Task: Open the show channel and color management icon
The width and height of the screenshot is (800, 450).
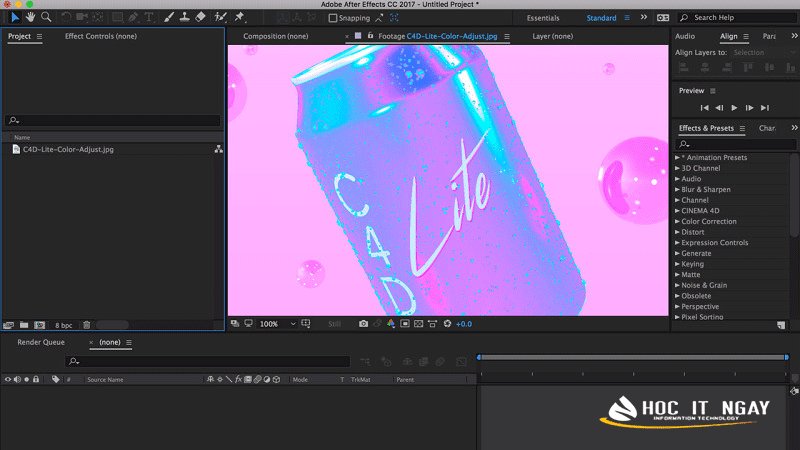Action: pos(391,324)
